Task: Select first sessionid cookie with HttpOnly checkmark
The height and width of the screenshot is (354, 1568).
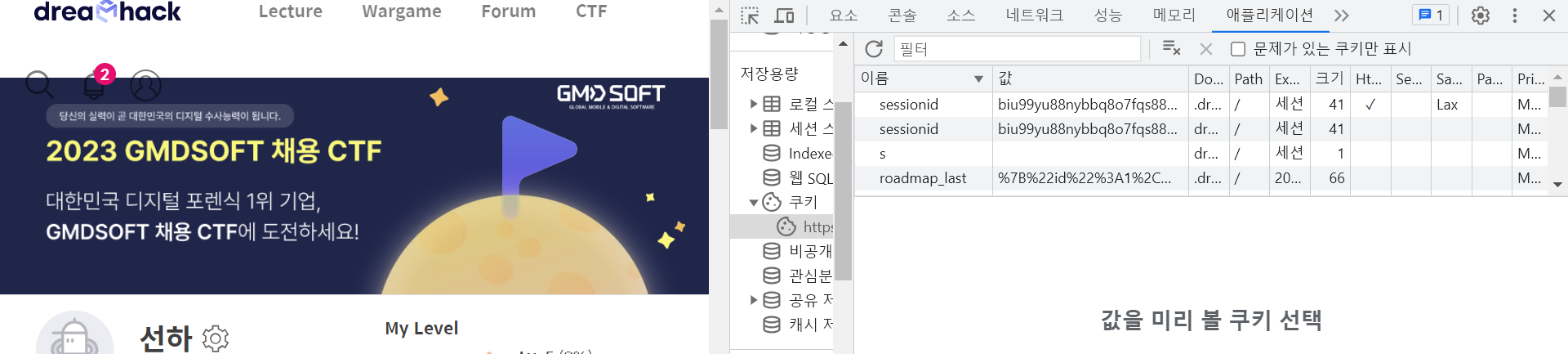Action: [x=1200, y=105]
